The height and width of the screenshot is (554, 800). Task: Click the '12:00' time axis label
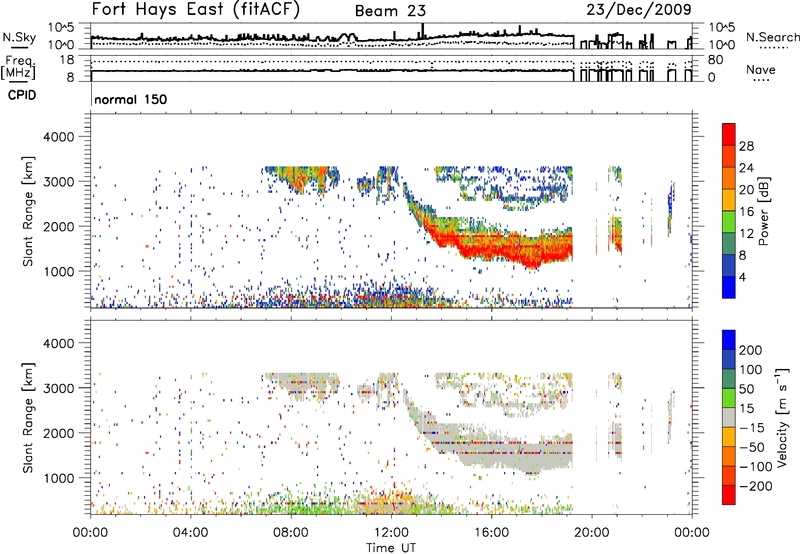[391, 533]
